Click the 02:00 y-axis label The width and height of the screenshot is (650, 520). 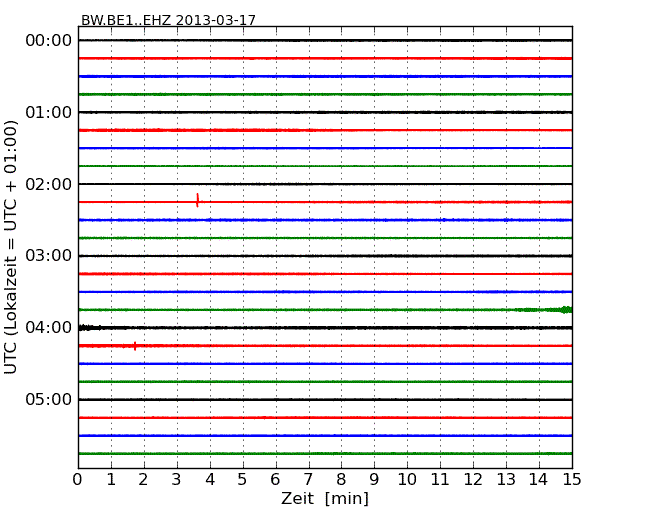(49, 184)
